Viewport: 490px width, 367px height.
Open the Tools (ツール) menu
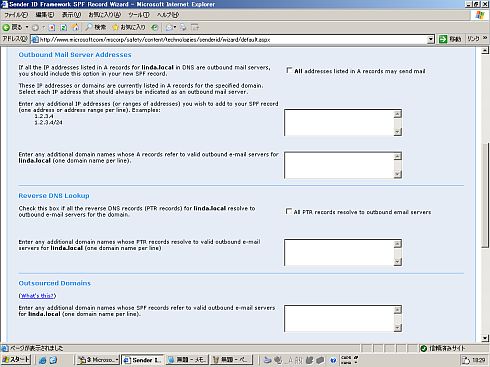pos(139,15)
